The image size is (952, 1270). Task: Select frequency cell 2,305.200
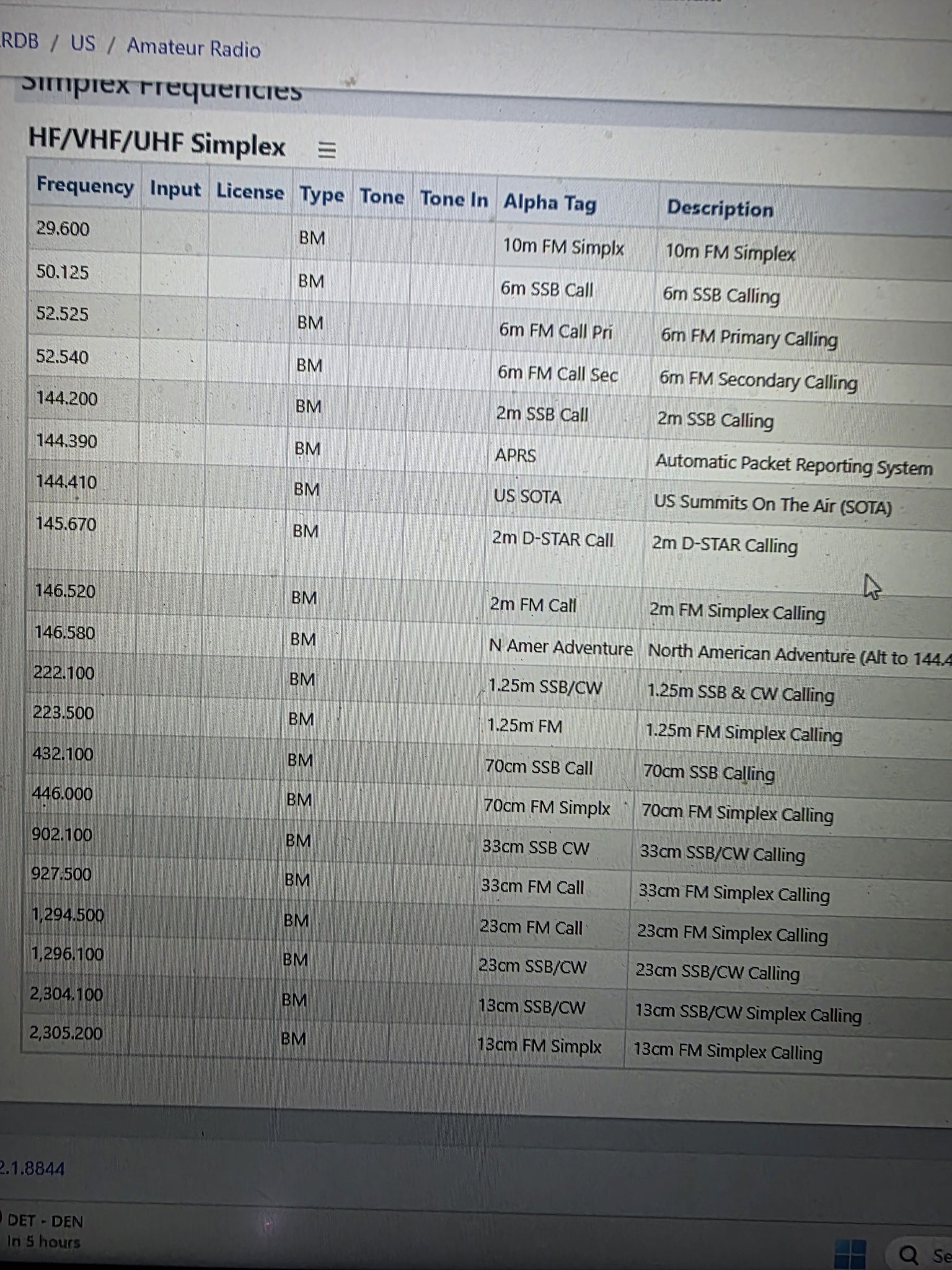[66, 1033]
